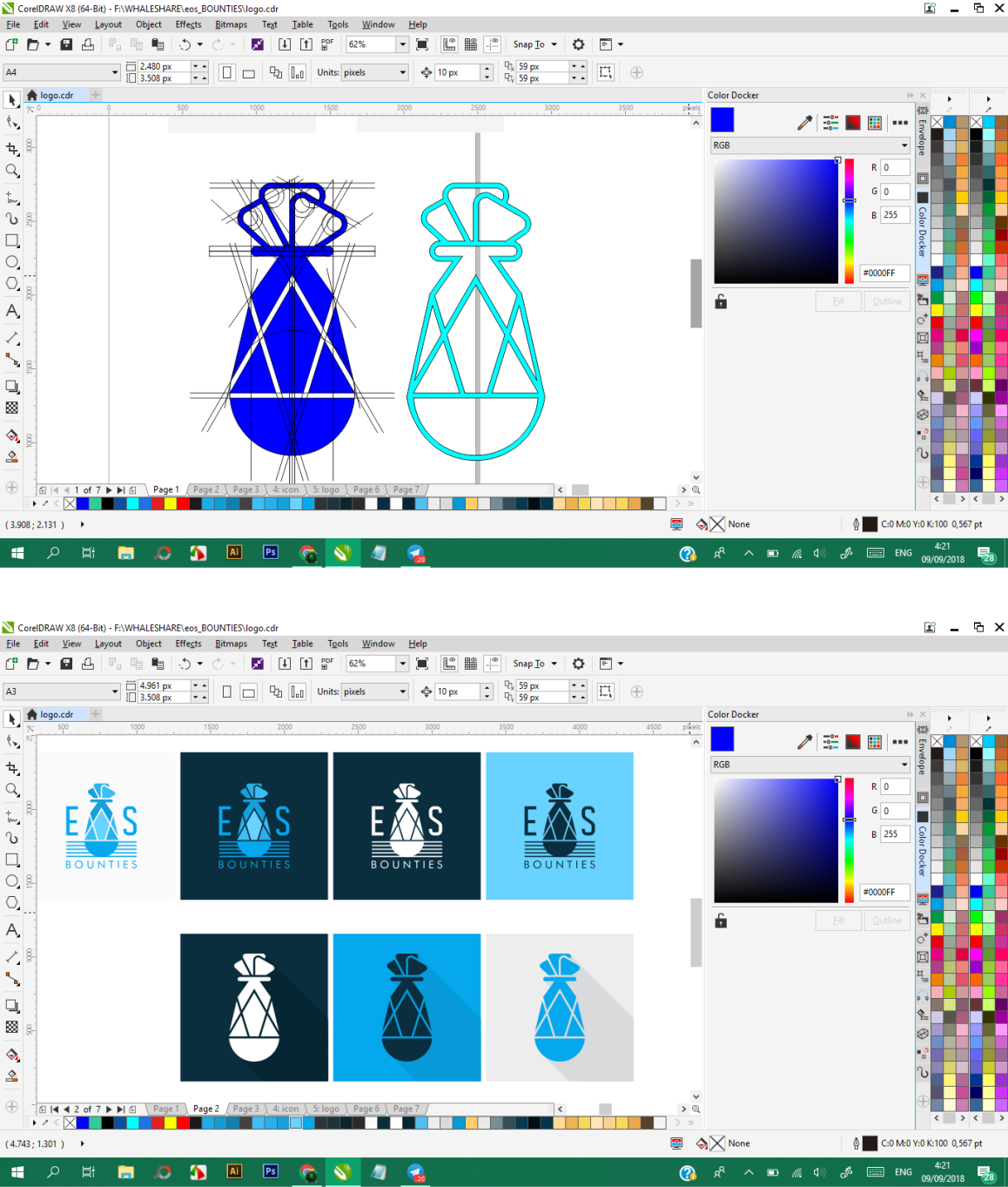Open the A4 page size dropdown

pos(115,72)
